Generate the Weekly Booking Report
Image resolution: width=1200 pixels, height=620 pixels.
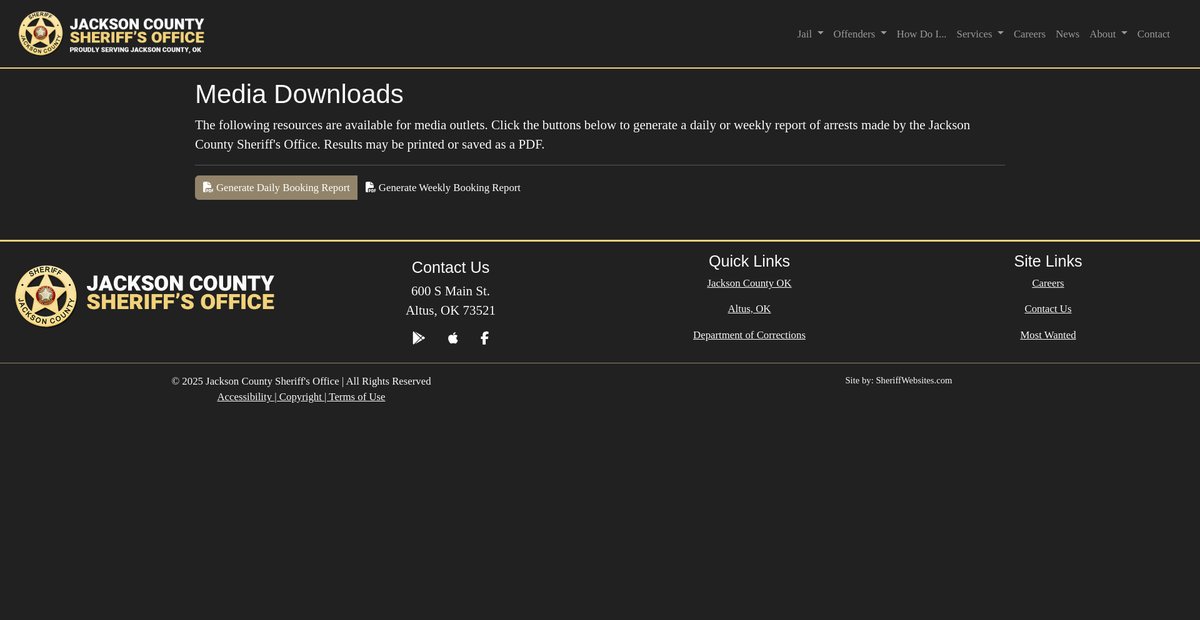click(x=443, y=188)
